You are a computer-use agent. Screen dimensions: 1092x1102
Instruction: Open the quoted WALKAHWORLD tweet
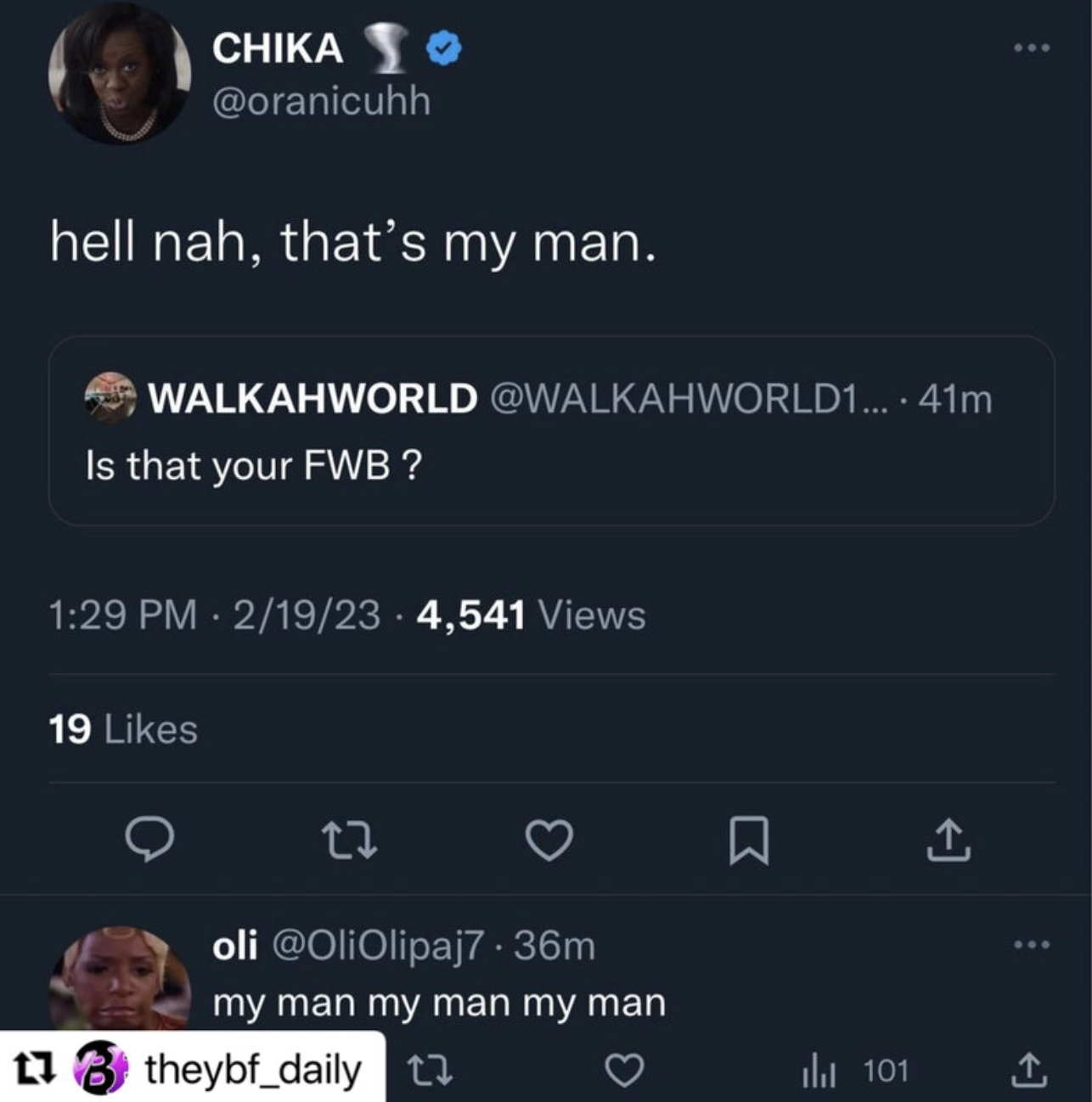(x=551, y=430)
